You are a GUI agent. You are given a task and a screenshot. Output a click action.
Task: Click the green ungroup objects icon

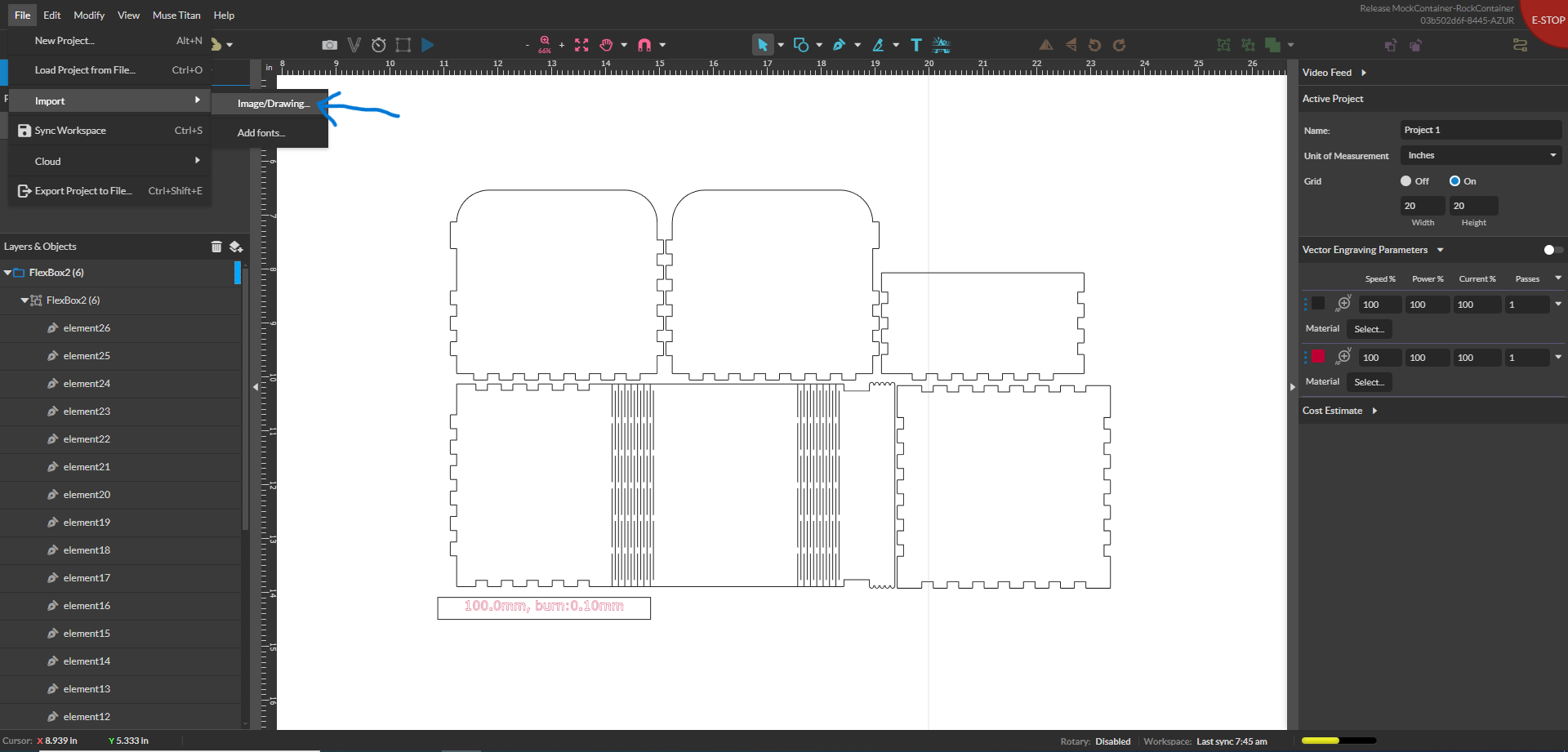coord(1248,45)
